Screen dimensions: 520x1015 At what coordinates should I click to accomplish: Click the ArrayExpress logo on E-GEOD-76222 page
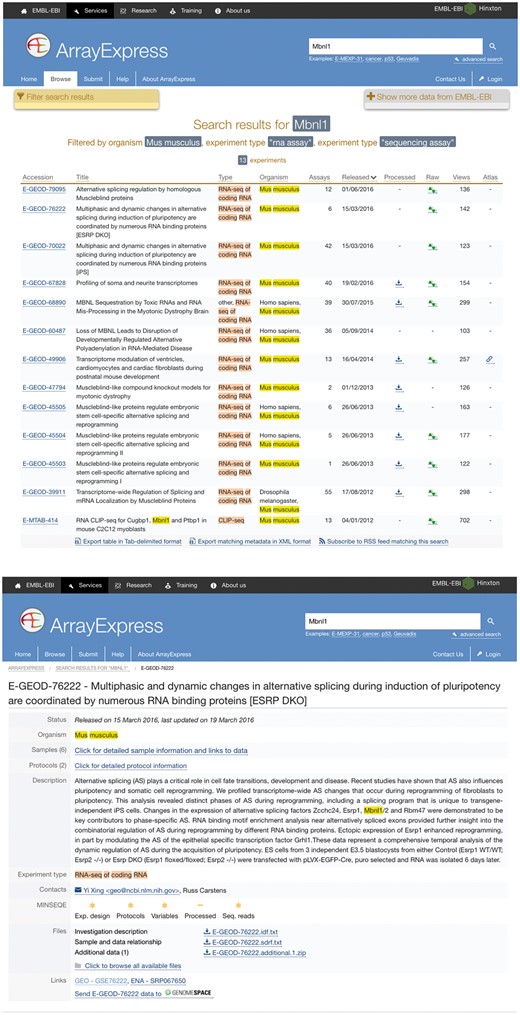[x=34, y=621]
